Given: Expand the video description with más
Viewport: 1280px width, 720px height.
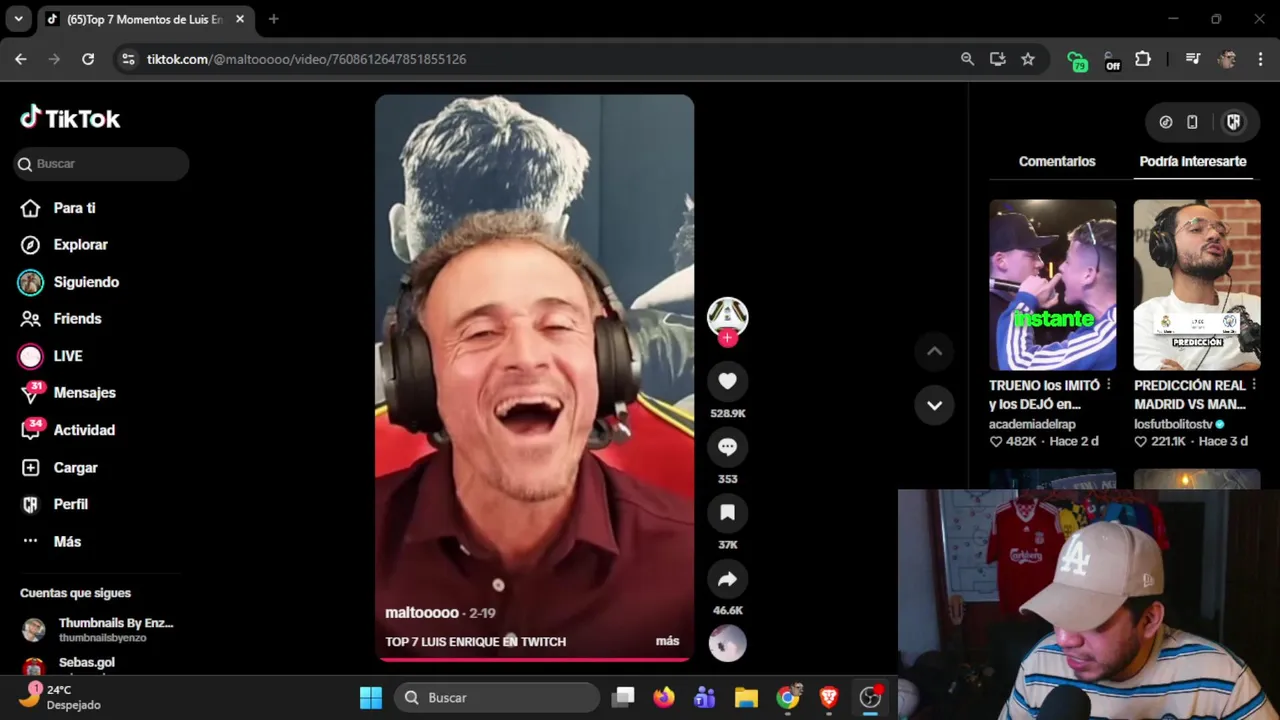Looking at the screenshot, I should (667, 641).
